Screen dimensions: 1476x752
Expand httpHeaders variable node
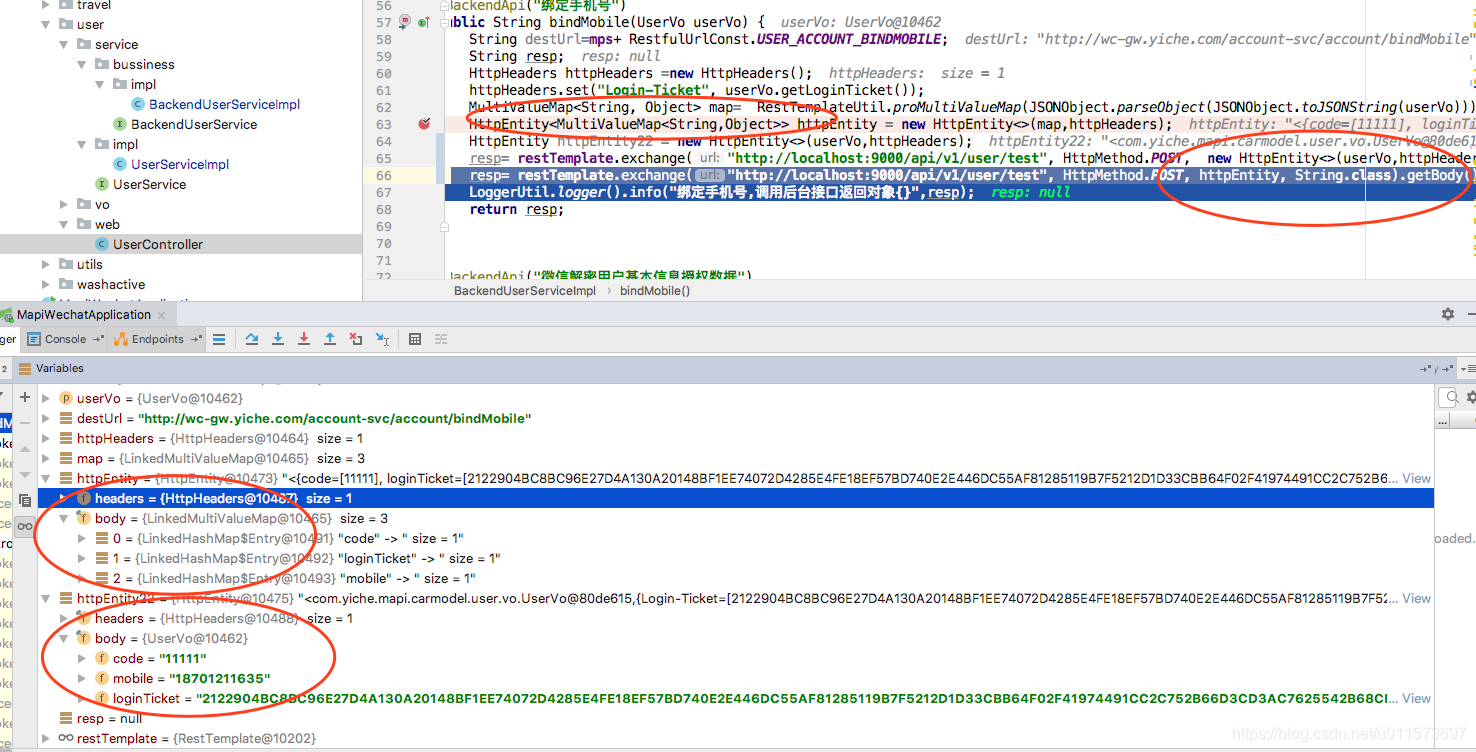[46, 438]
